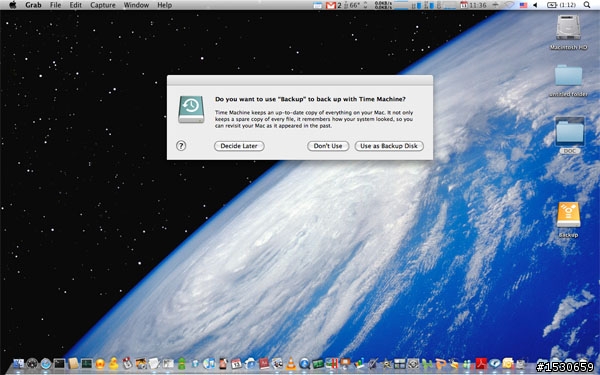Open the green N icon in dock
The height and width of the screenshot is (375, 600).
427,364
